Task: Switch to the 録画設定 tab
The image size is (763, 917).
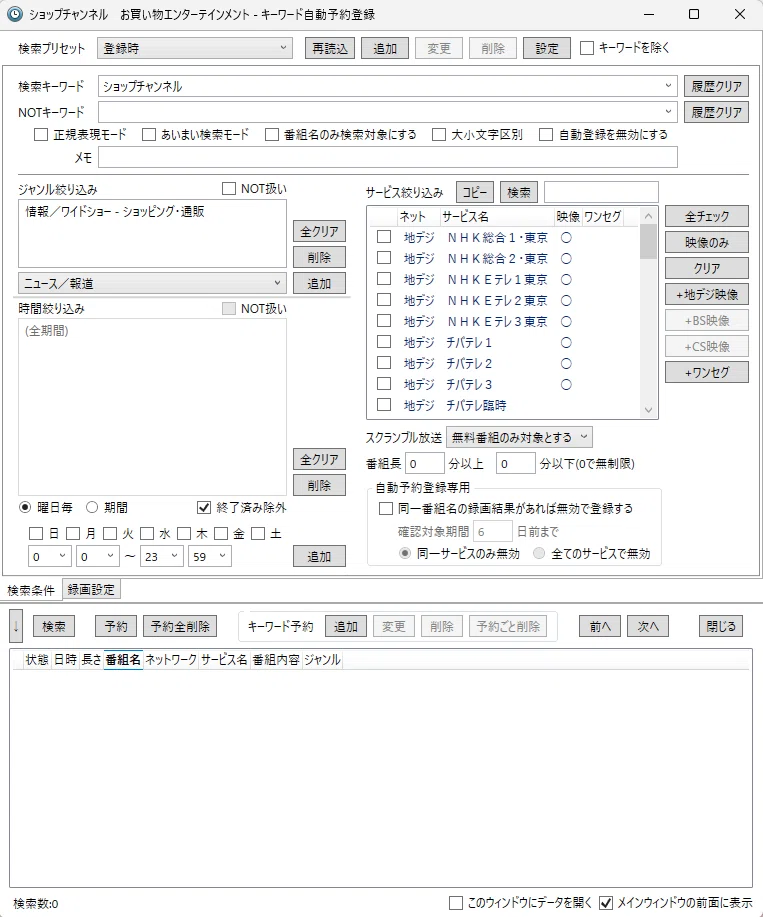Action: tap(91, 589)
